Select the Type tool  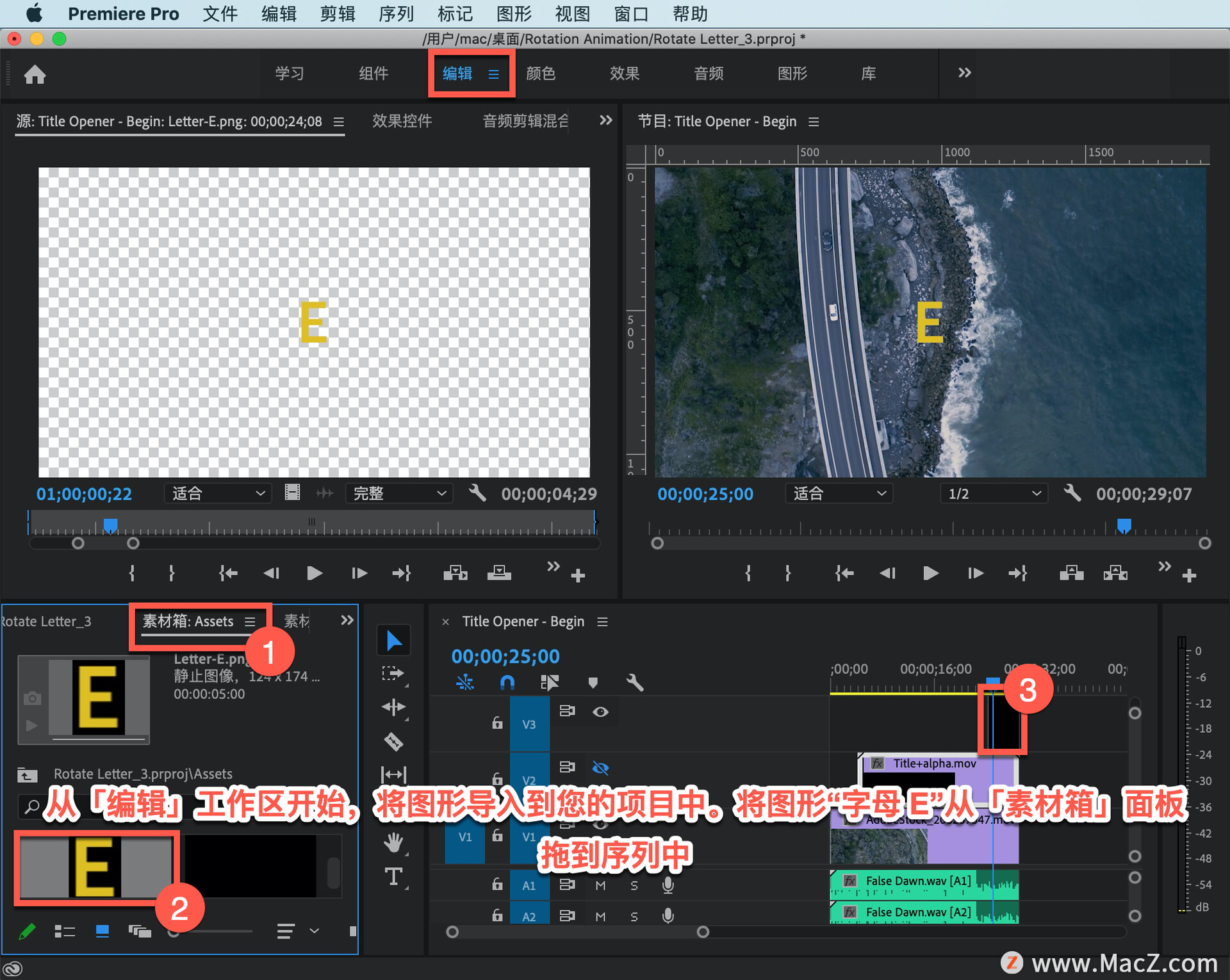click(393, 876)
